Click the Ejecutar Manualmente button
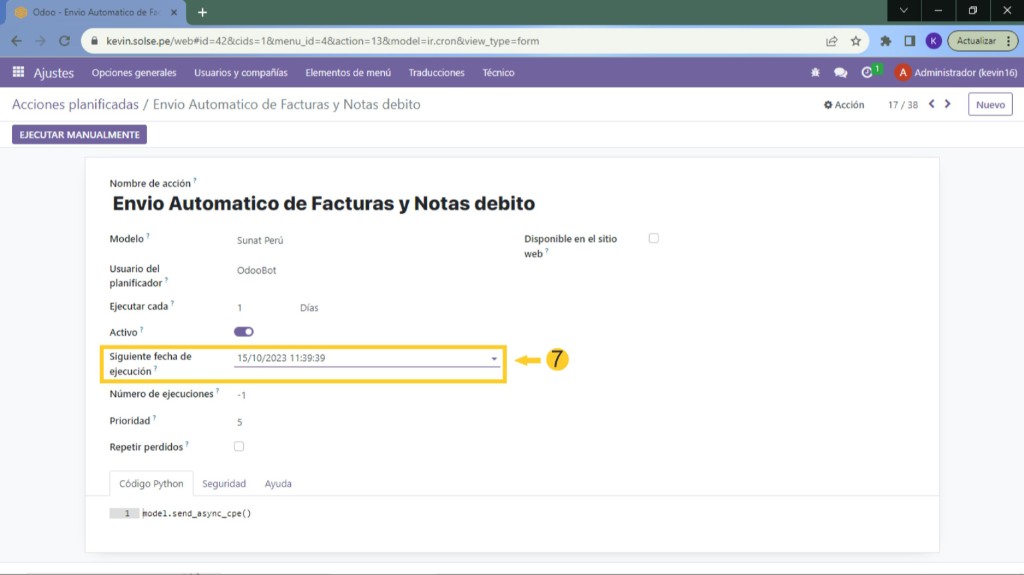 point(79,134)
